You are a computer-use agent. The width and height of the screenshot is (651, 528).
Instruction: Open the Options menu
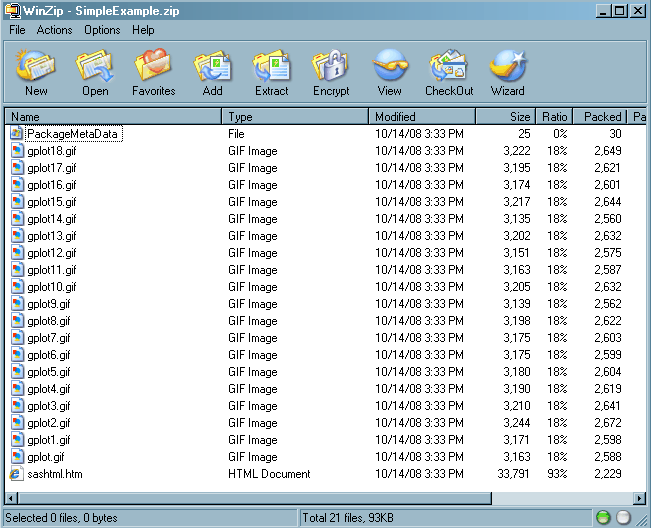[102, 30]
